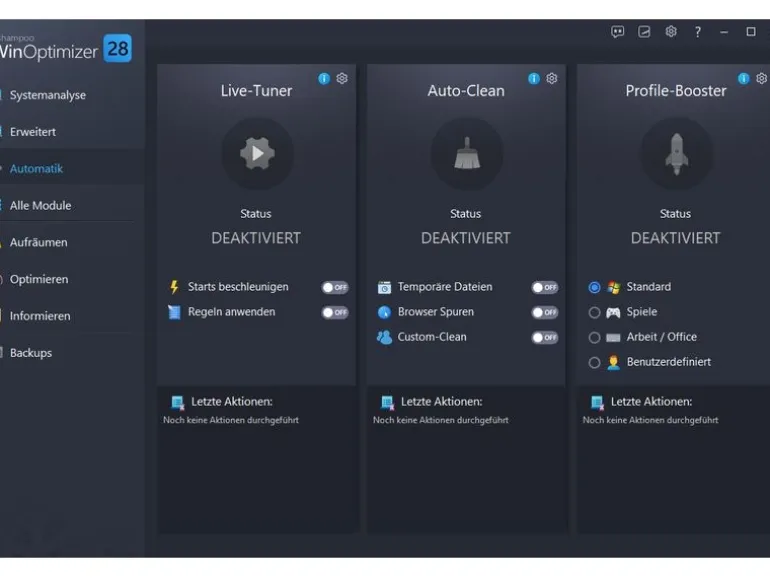Click the Live-Tuner DEAKTIVIERT status text
This screenshot has height=578, width=770.
(x=256, y=238)
